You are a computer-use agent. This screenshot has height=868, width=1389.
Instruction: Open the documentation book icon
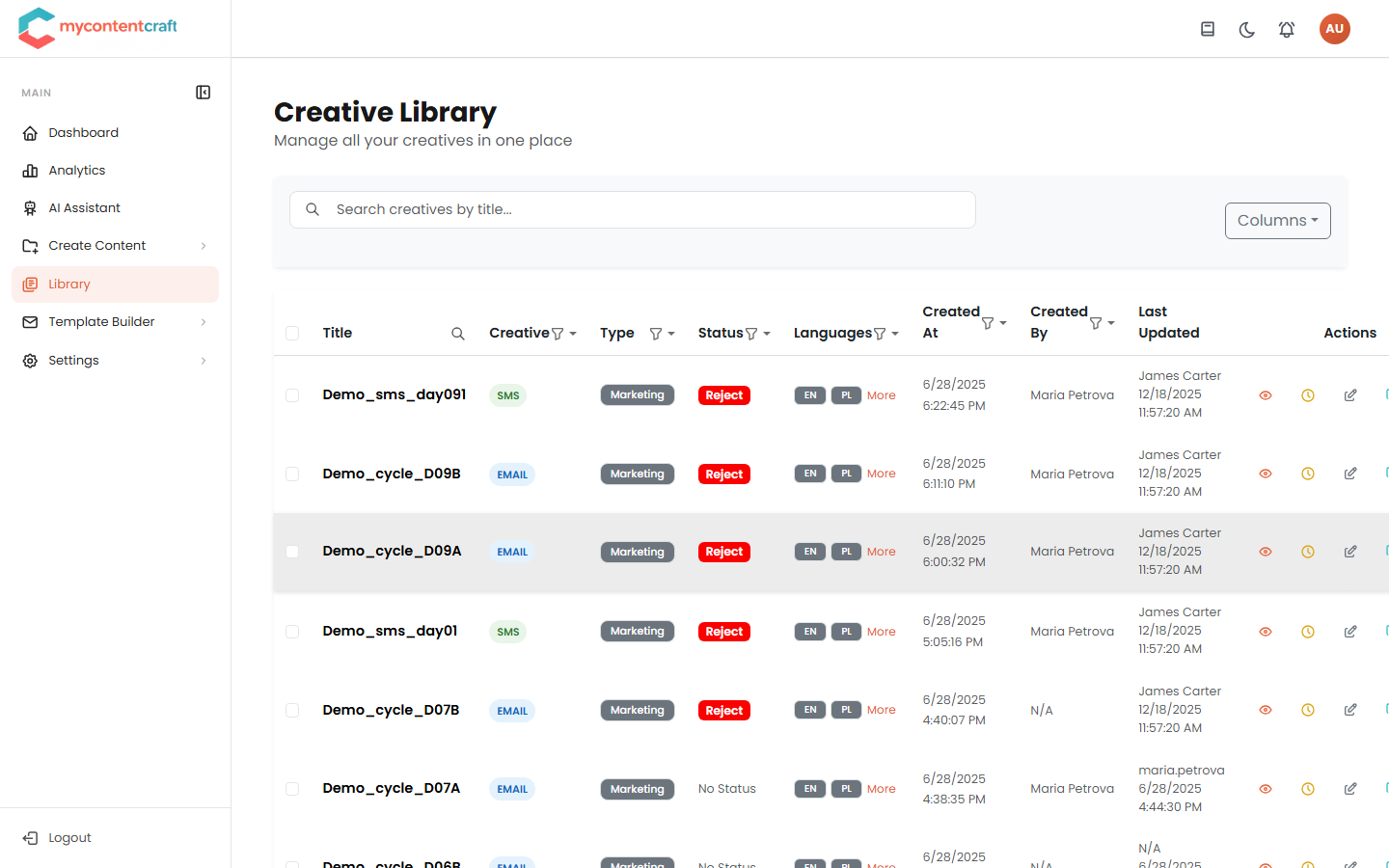point(1208,29)
